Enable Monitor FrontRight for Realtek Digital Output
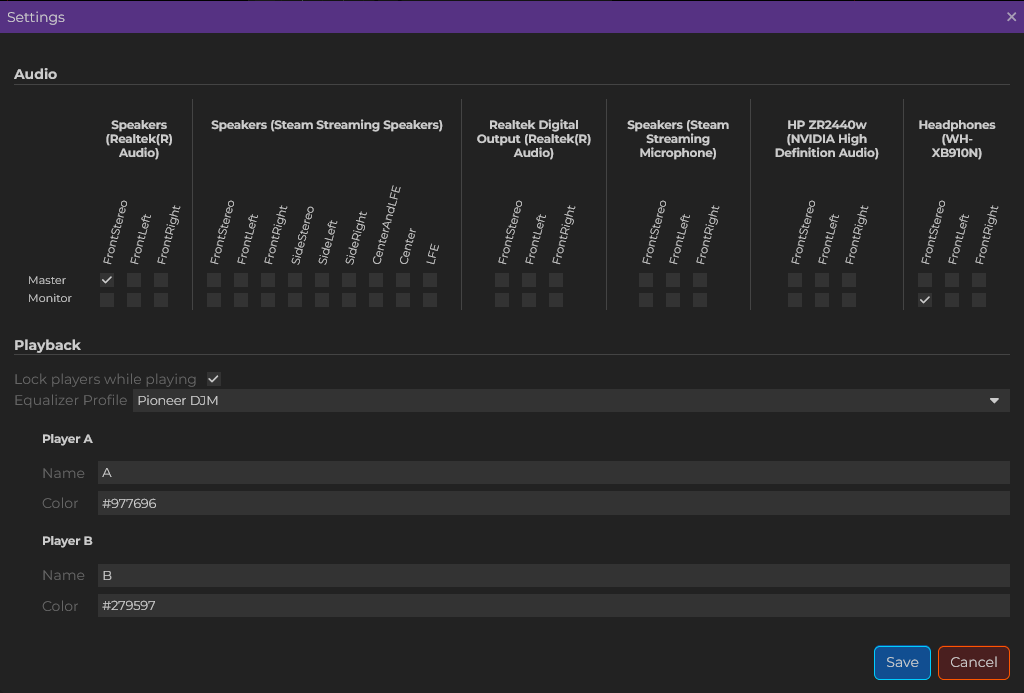This screenshot has height=693, width=1024. (556, 300)
